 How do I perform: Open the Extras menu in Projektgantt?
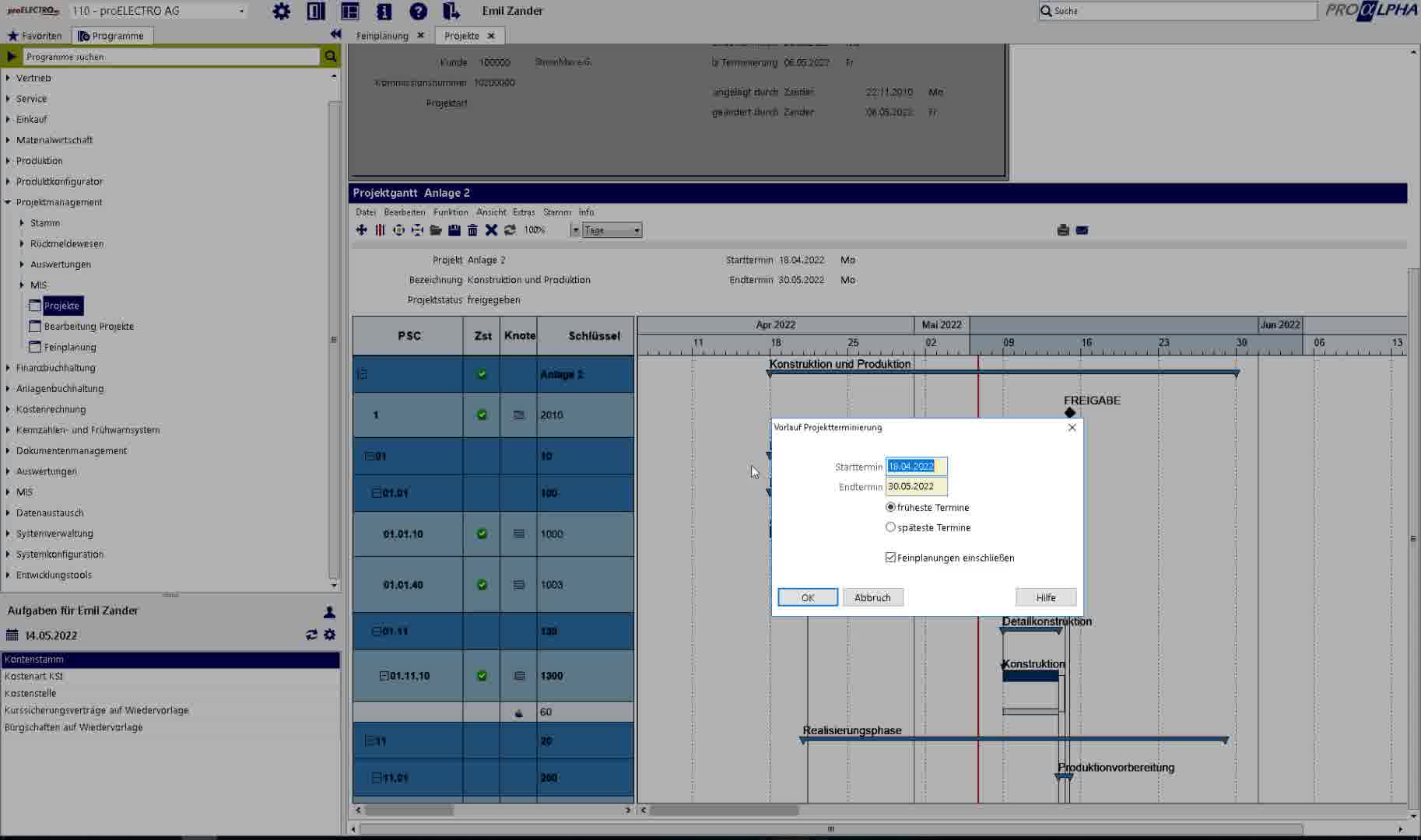pos(524,212)
